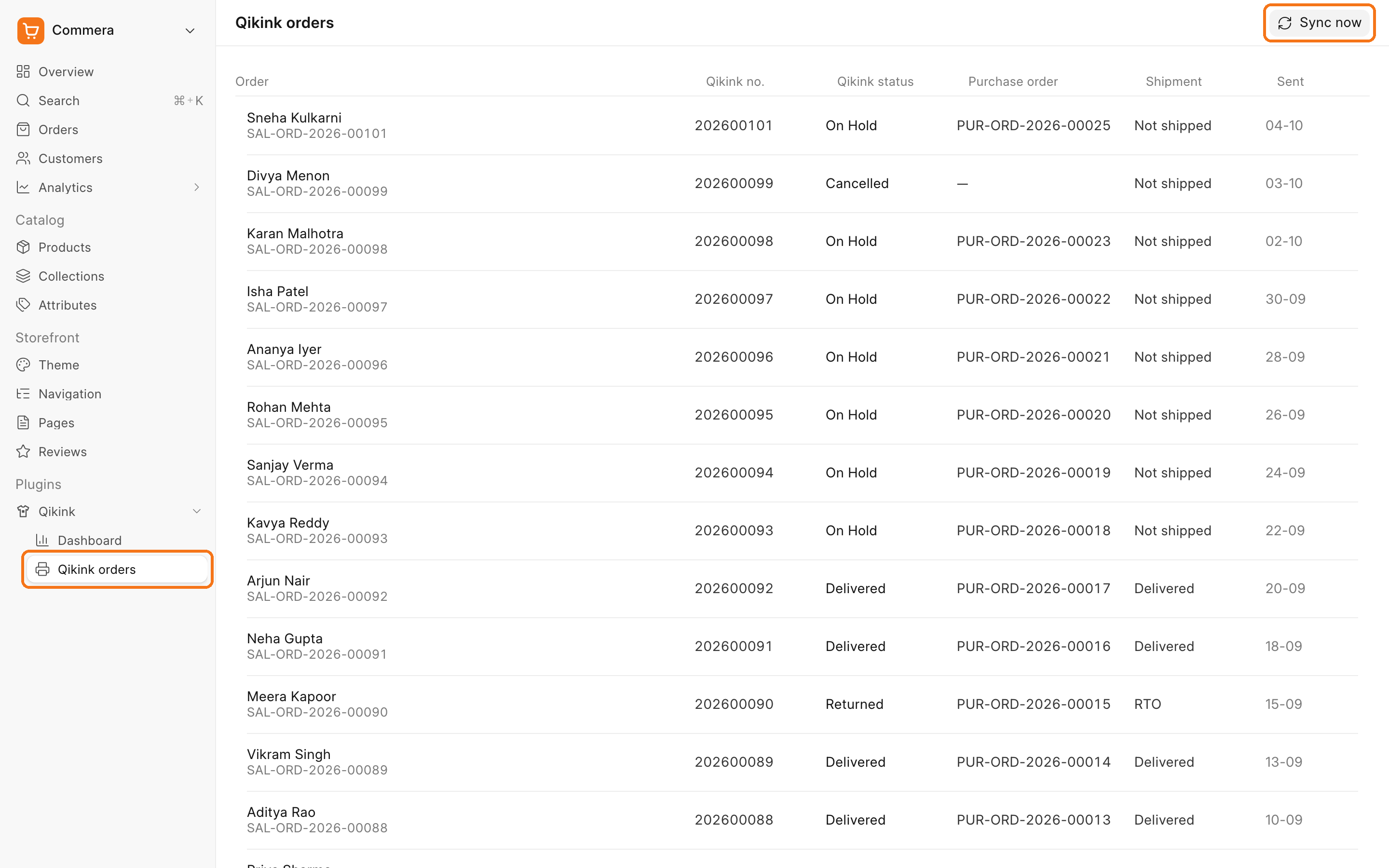Image resolution: width=1389 pixels, height=868 pixels.
Task: Click Qikink number 202600097
Action: 734,299
